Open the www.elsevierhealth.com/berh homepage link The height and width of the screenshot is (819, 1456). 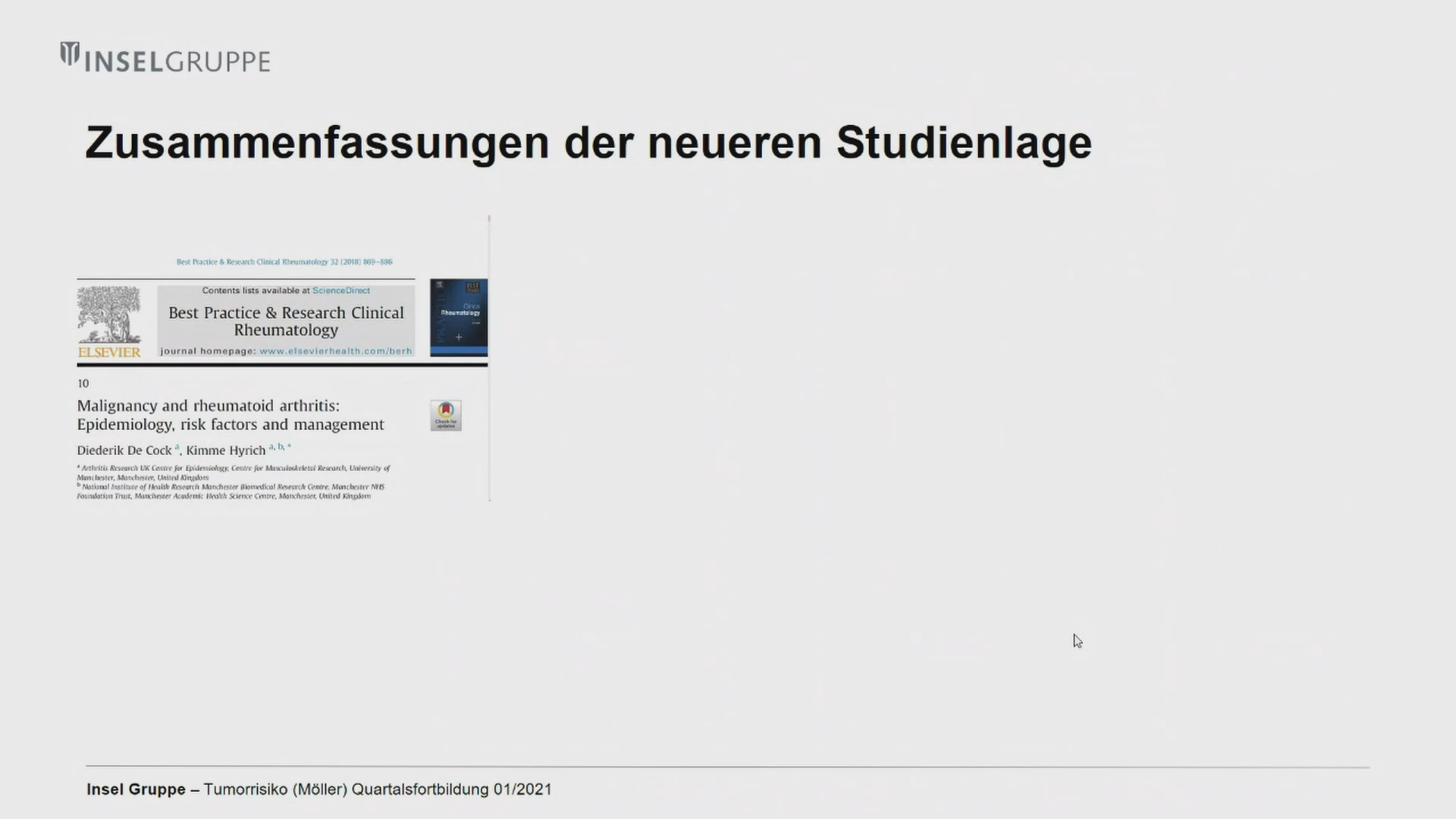335,351
